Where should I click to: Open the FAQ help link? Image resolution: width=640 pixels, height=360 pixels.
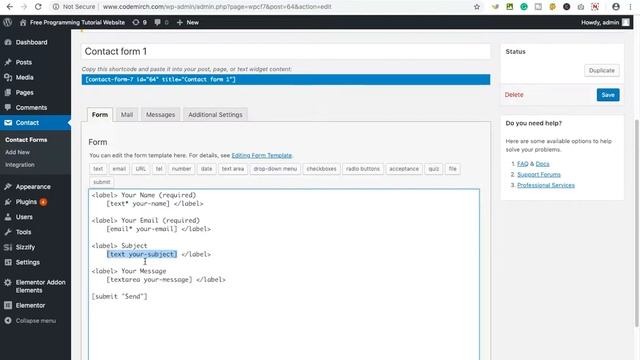click(x=522, y=164)
